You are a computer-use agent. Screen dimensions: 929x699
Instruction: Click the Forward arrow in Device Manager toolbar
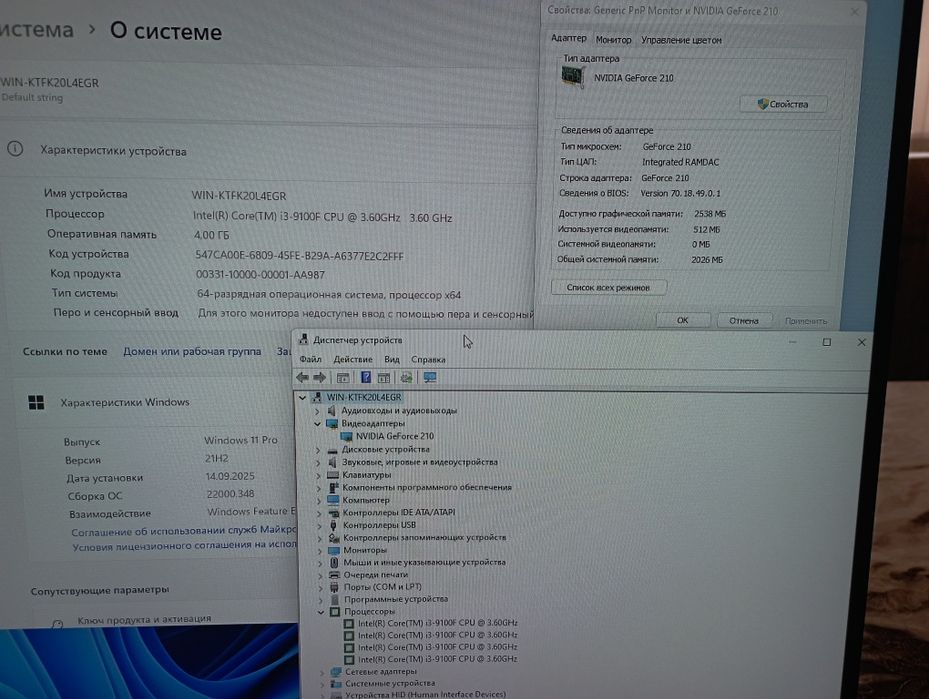[x=319, y=377]
